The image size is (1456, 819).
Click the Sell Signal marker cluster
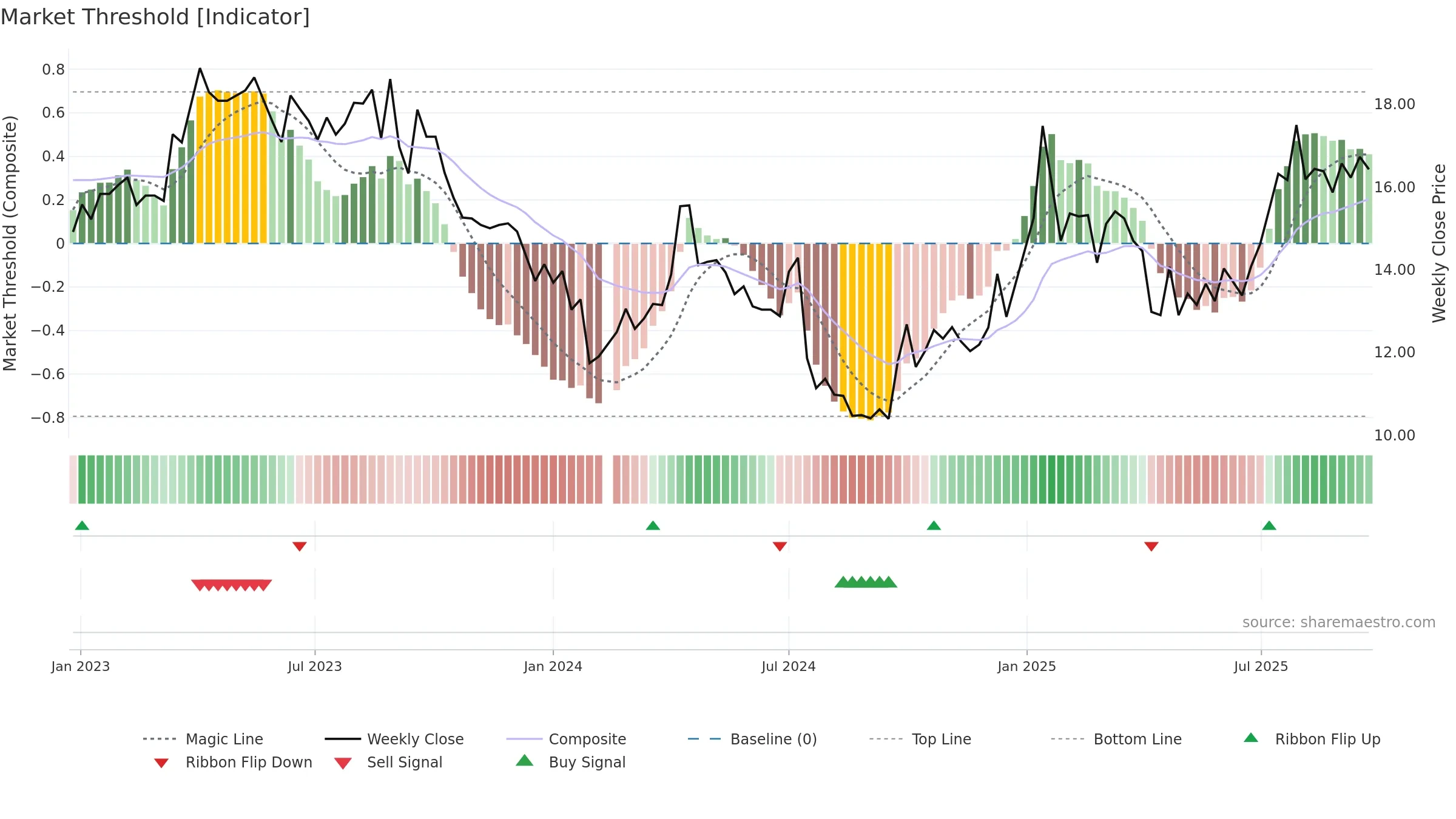pos(232,585)
